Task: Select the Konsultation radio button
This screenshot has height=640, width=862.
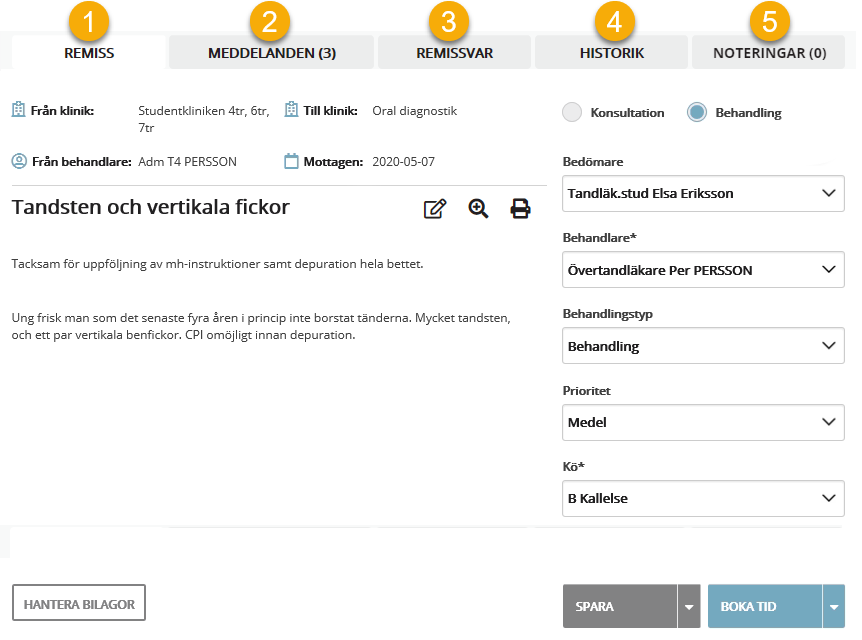Action: click(572, 113)
